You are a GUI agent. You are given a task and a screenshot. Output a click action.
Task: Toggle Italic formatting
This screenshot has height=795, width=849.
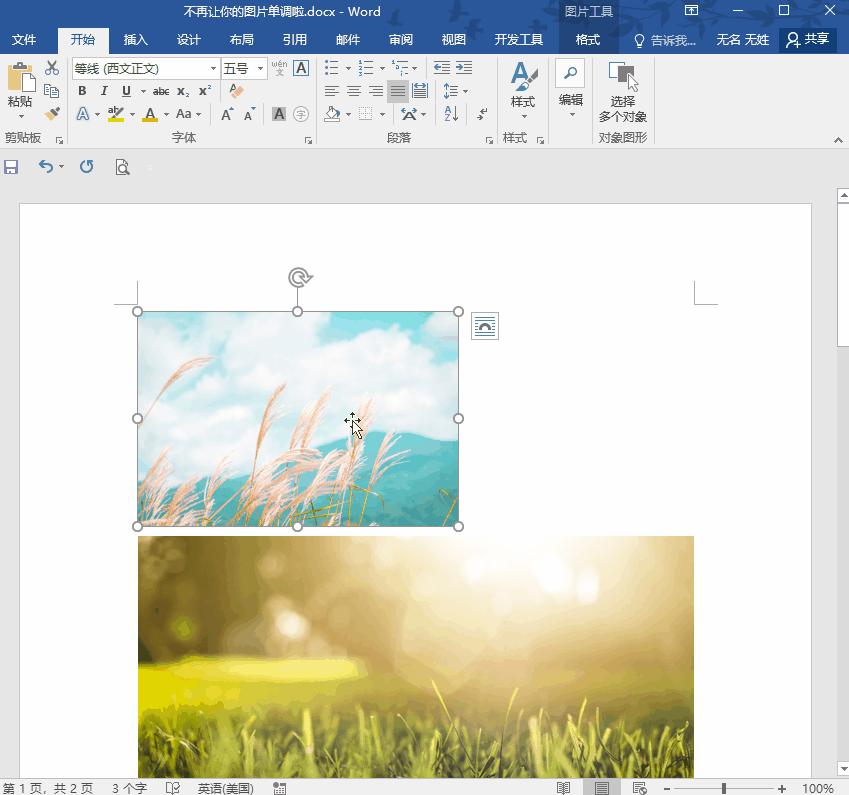104,91
